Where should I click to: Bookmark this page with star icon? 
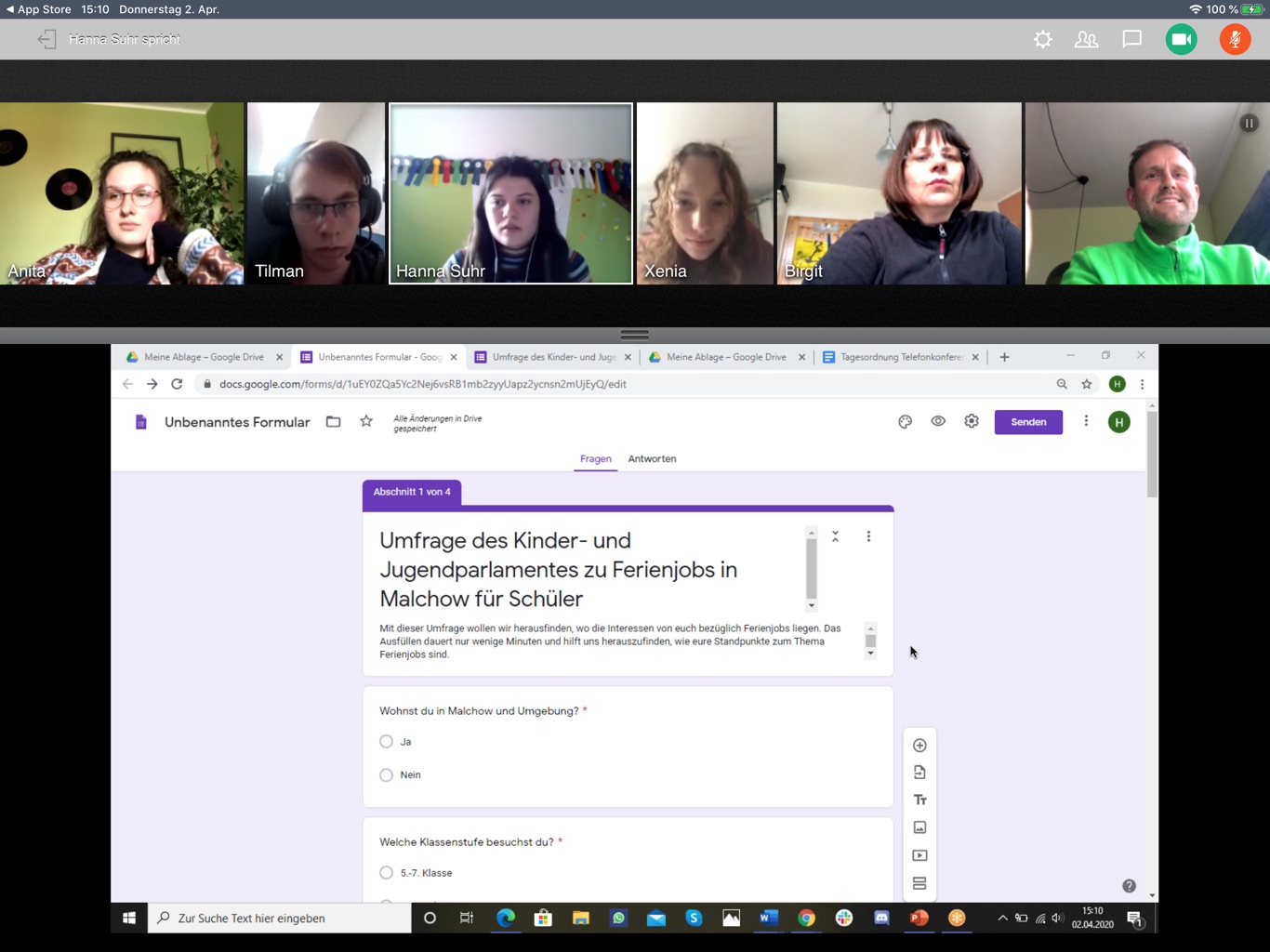(1087, 384)
